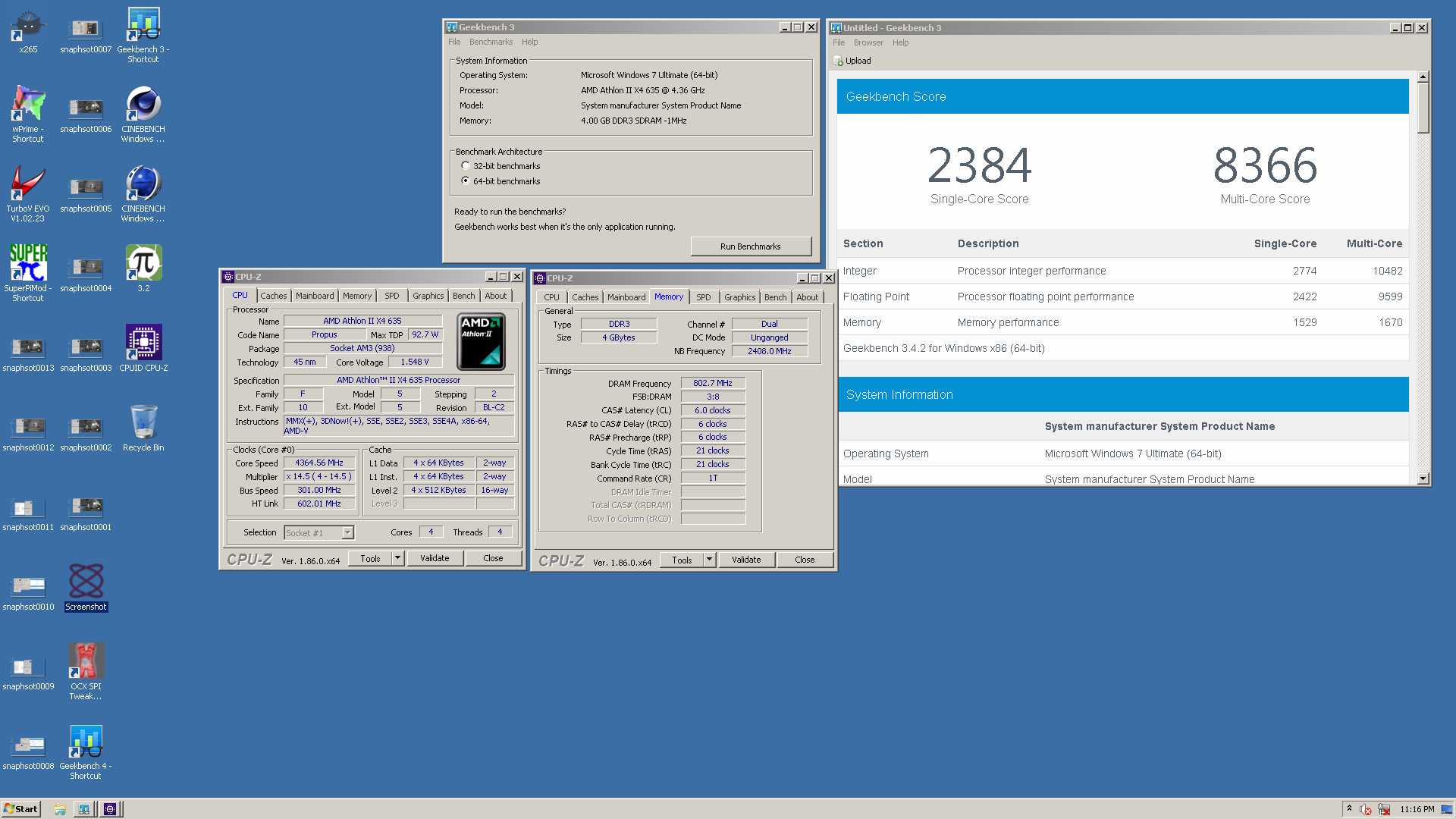The width and height of the screenshot is (1456, 819).
Task: Click Validate in right CPU-Z window
Action: coord(746,560)
